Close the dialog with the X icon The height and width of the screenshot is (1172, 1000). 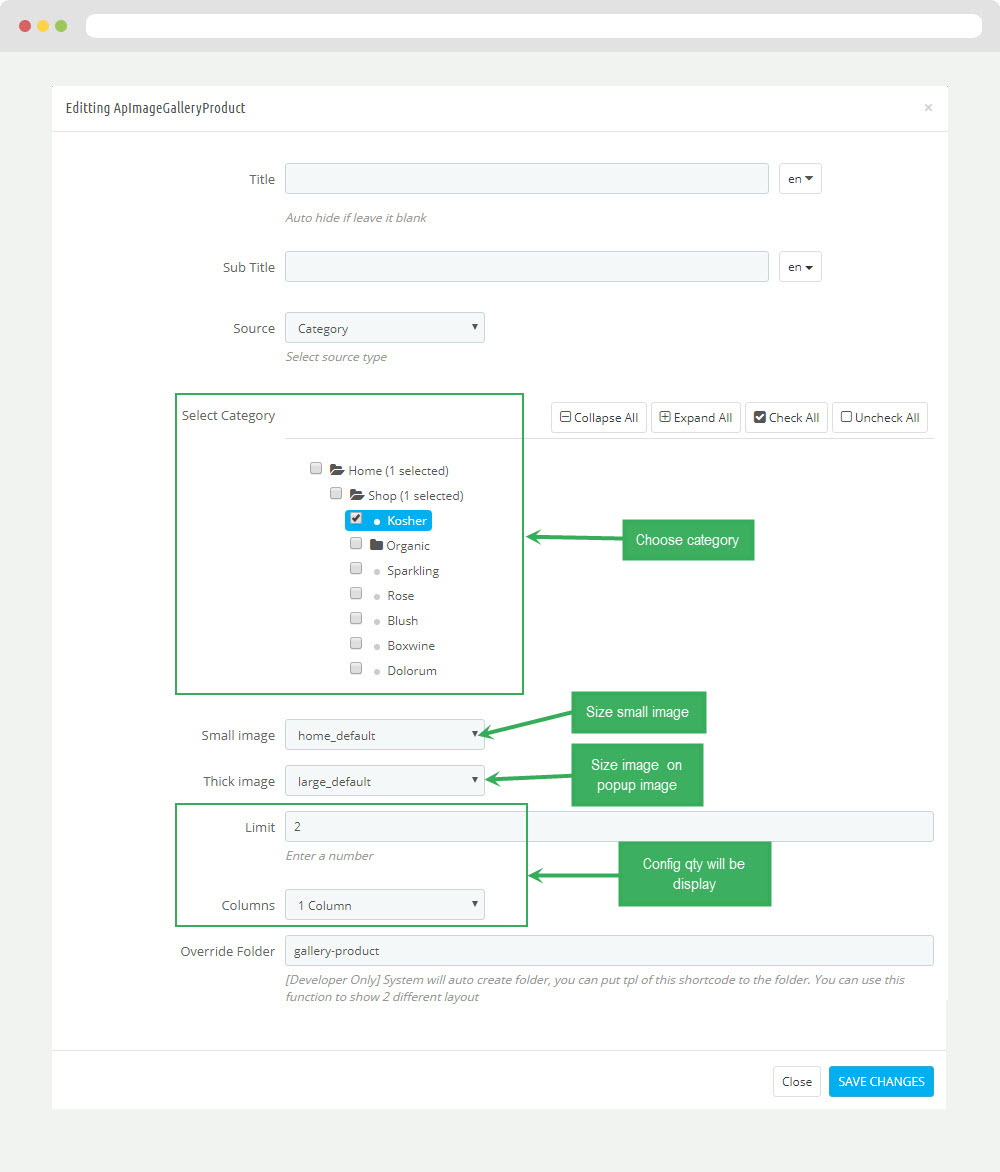928,108
